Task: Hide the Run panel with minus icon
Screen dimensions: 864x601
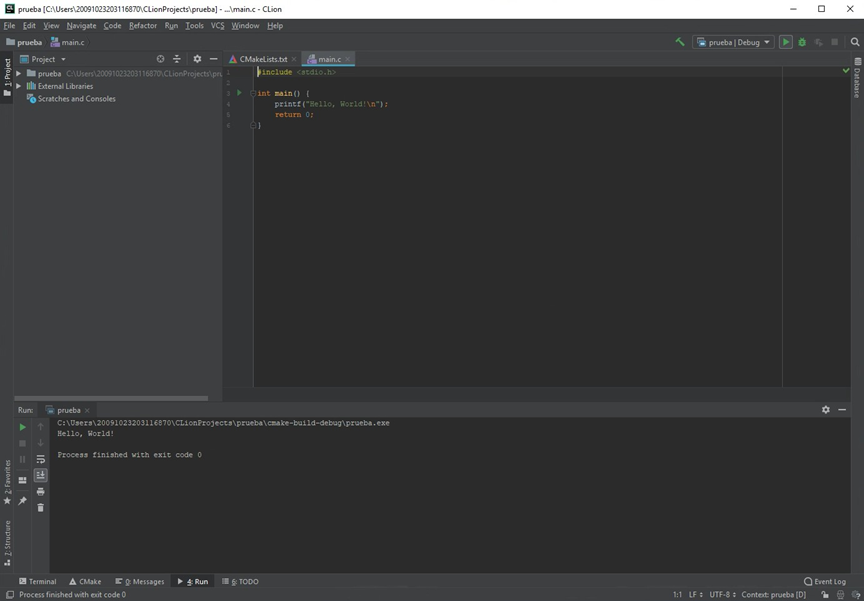Action: tap(842, 409)
